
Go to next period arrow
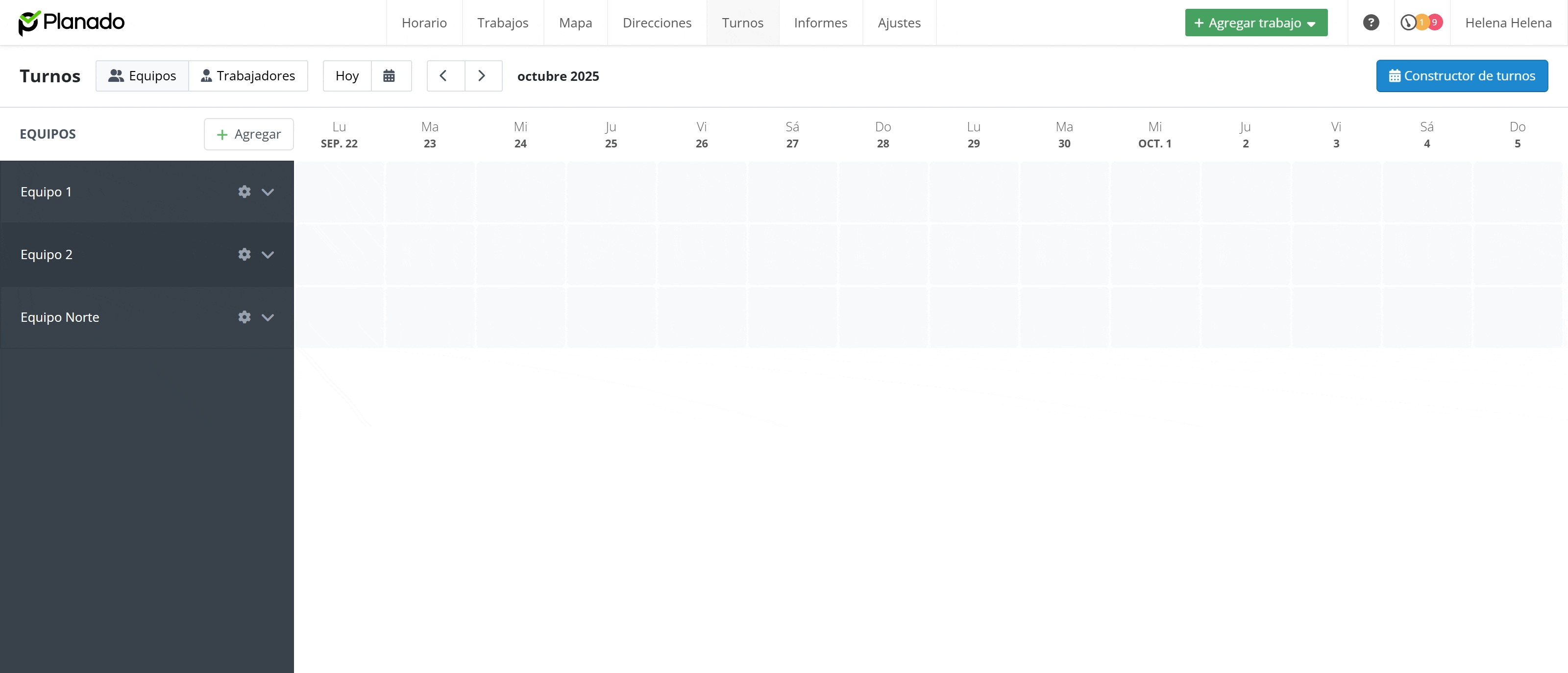[x=482, y=76]
